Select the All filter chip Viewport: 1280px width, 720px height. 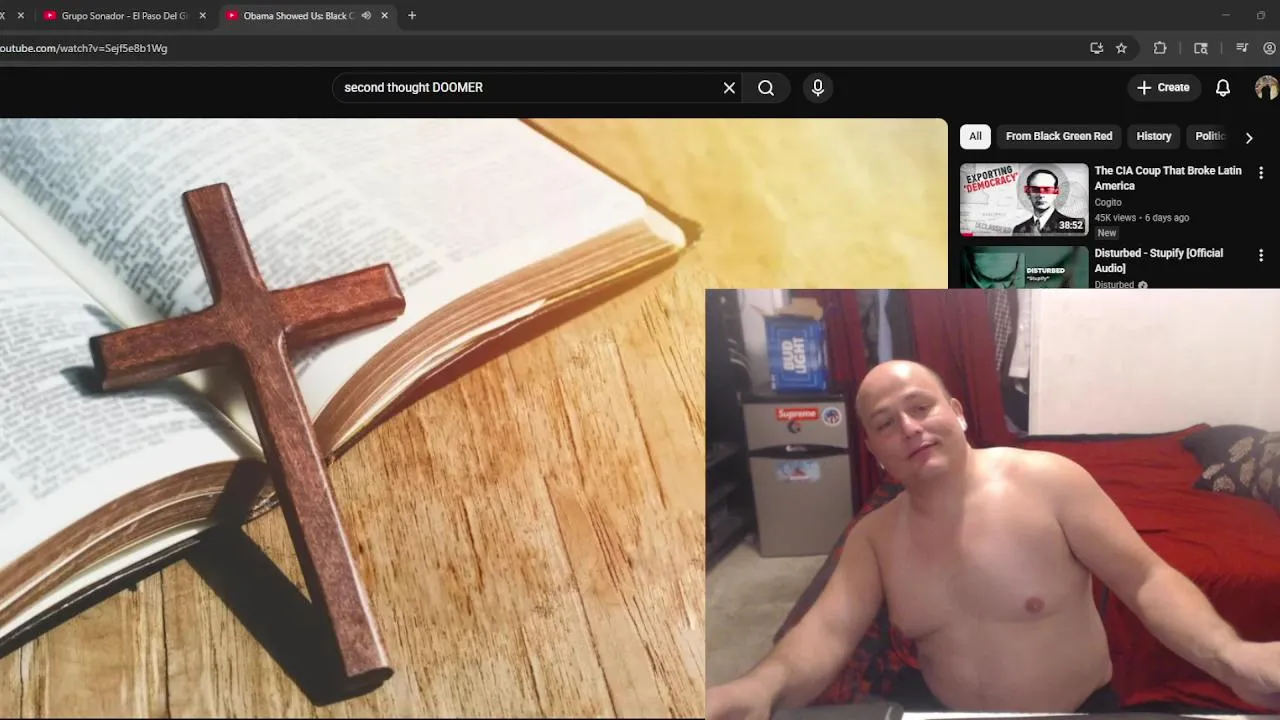point(975,136)
